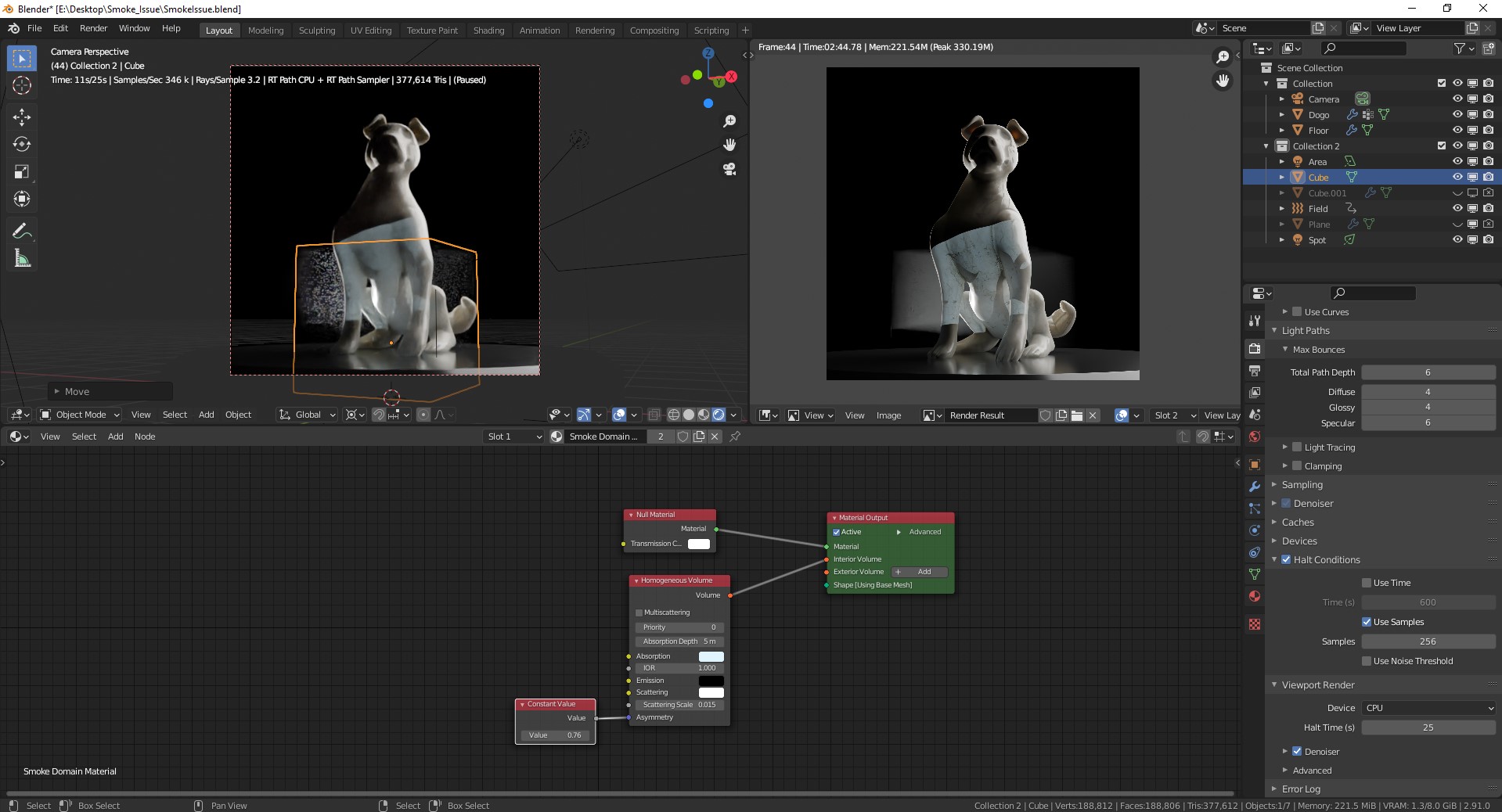1502x812 pixels.
Task: Click the Absorption color swatch
Action: coord(711,656)
